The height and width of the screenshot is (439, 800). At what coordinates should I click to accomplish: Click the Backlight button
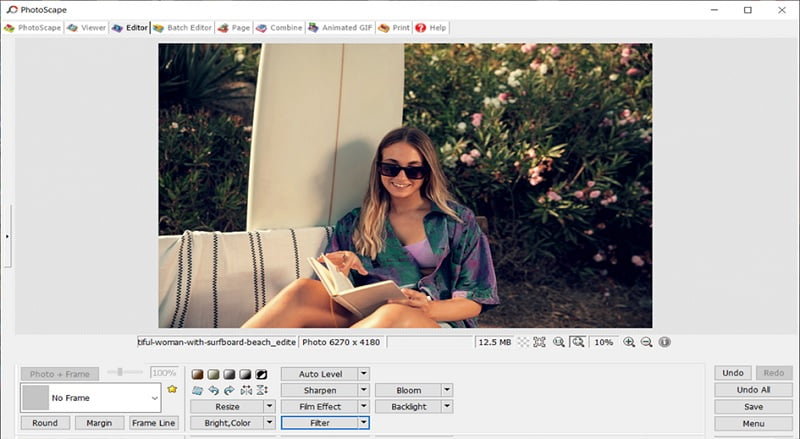click(x=409, y=406)
